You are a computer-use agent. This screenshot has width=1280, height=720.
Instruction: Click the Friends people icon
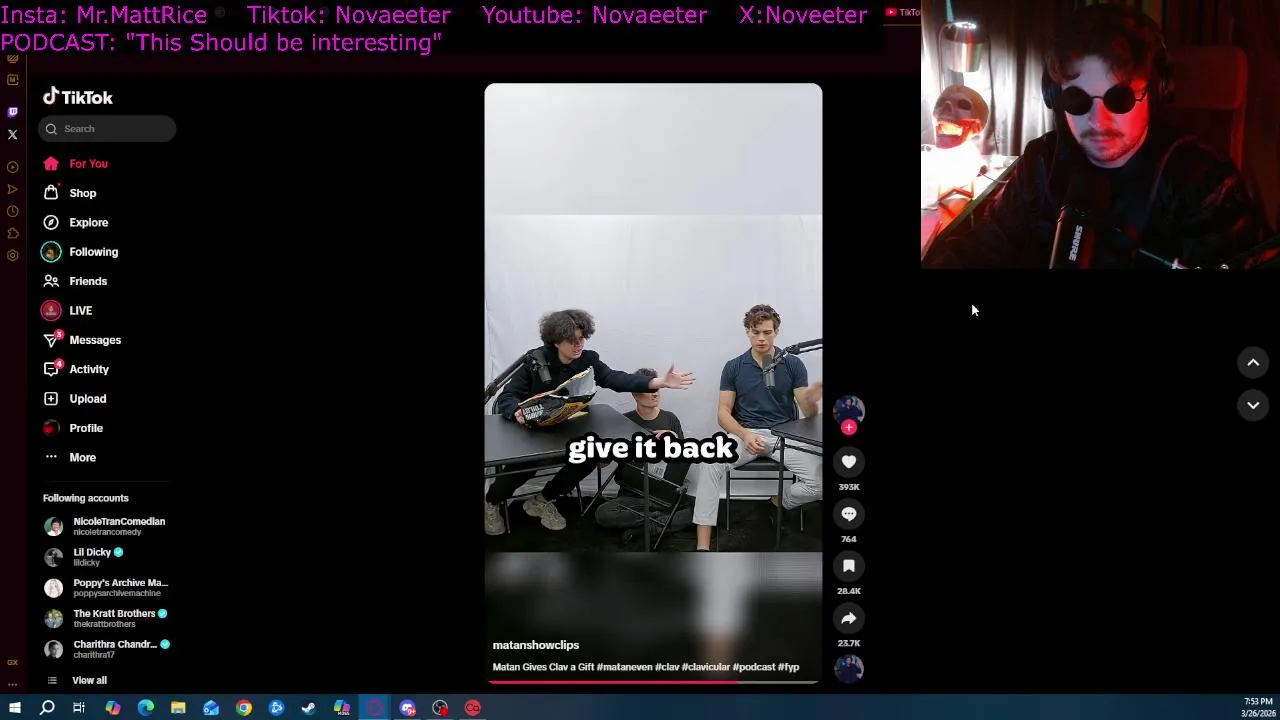[x=51, y=281]
